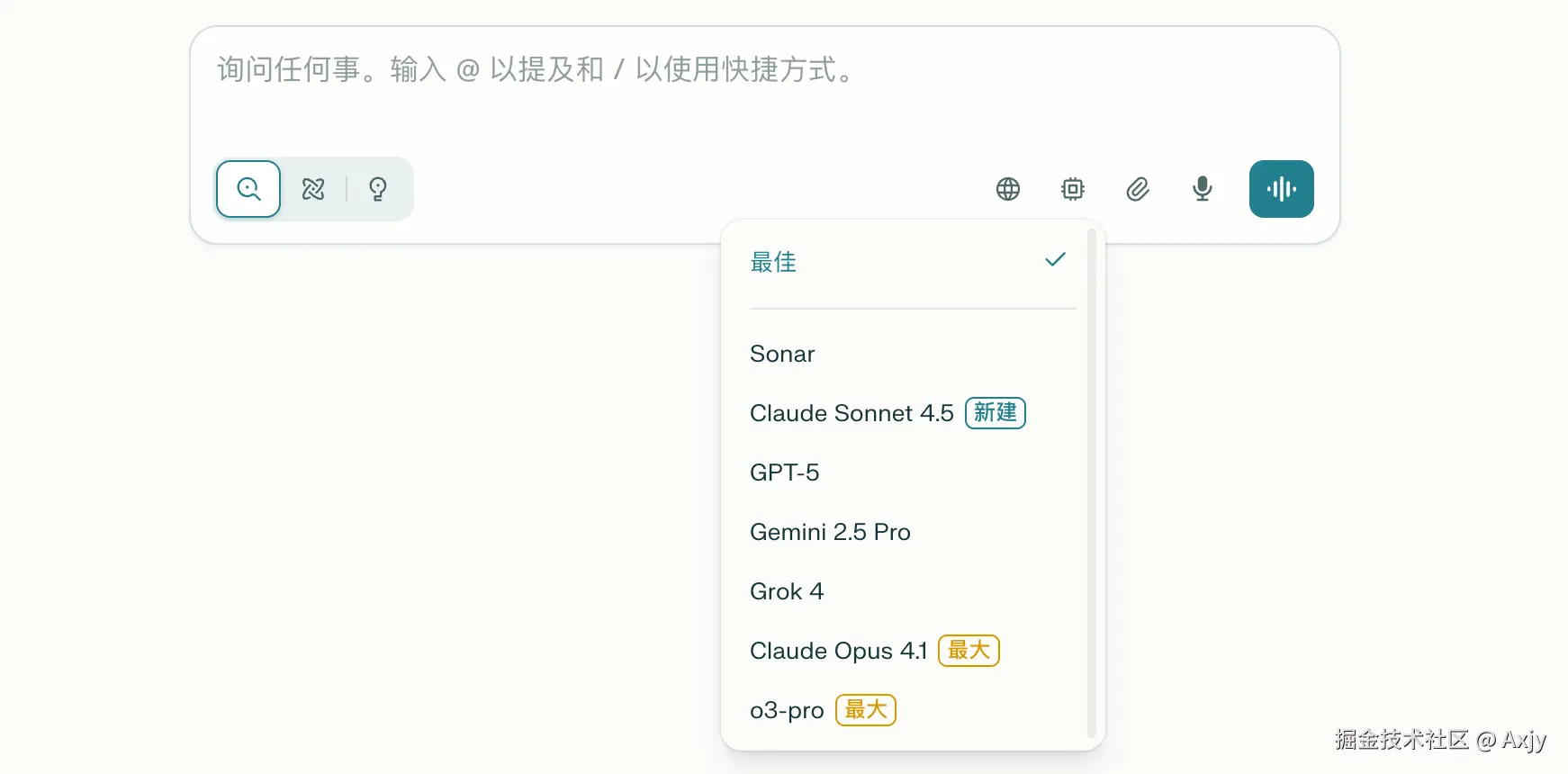Click the globe icon for web sources
The width and height of the screenshot is (1568, 774).
point(1007,189)
